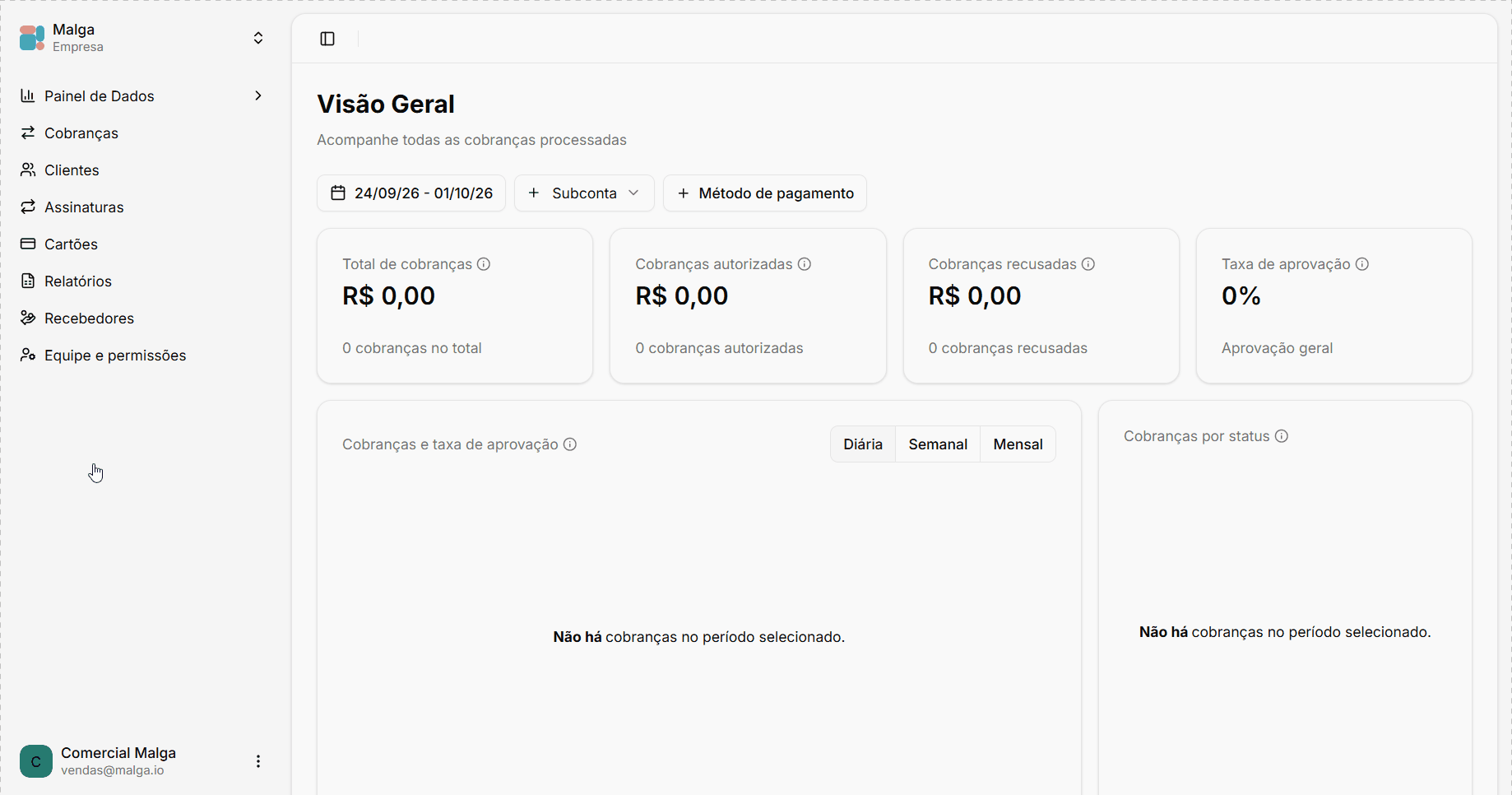This screenshot has height=795, width=1512.
Task: Click the Equipe e permissões user icon
Action: 28,355
